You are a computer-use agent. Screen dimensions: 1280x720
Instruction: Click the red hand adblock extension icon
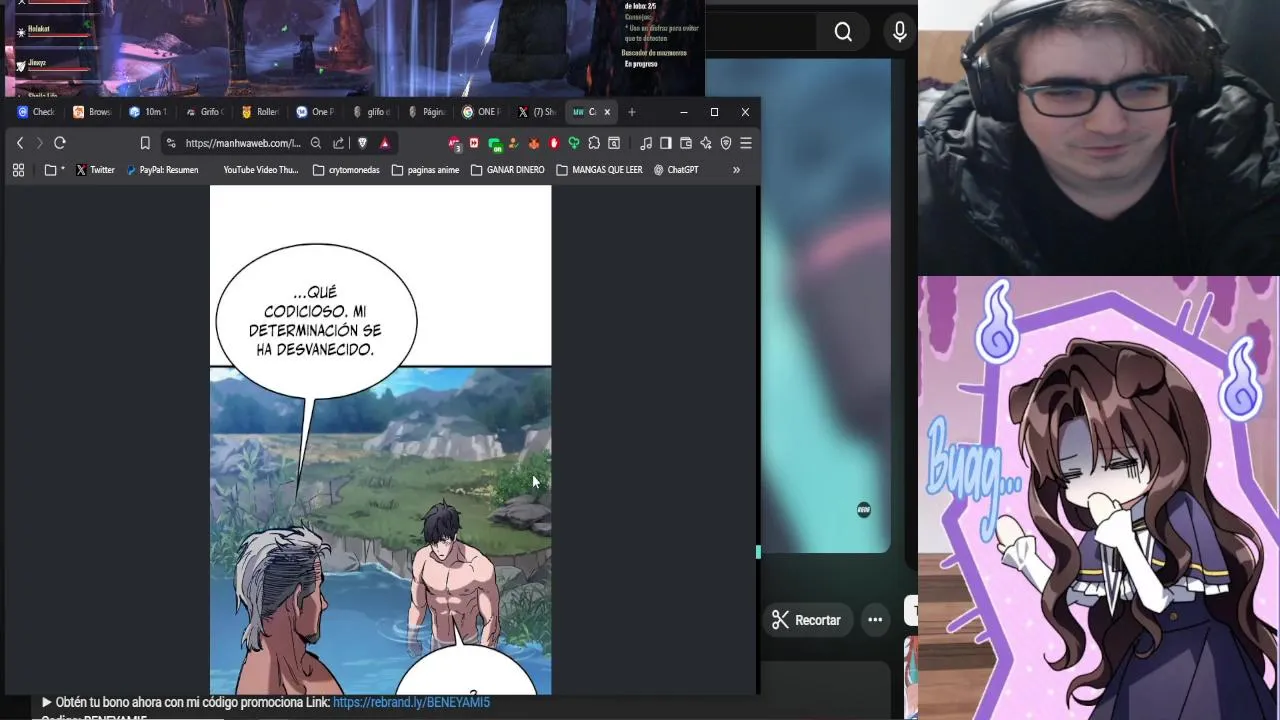click(554, 143)
